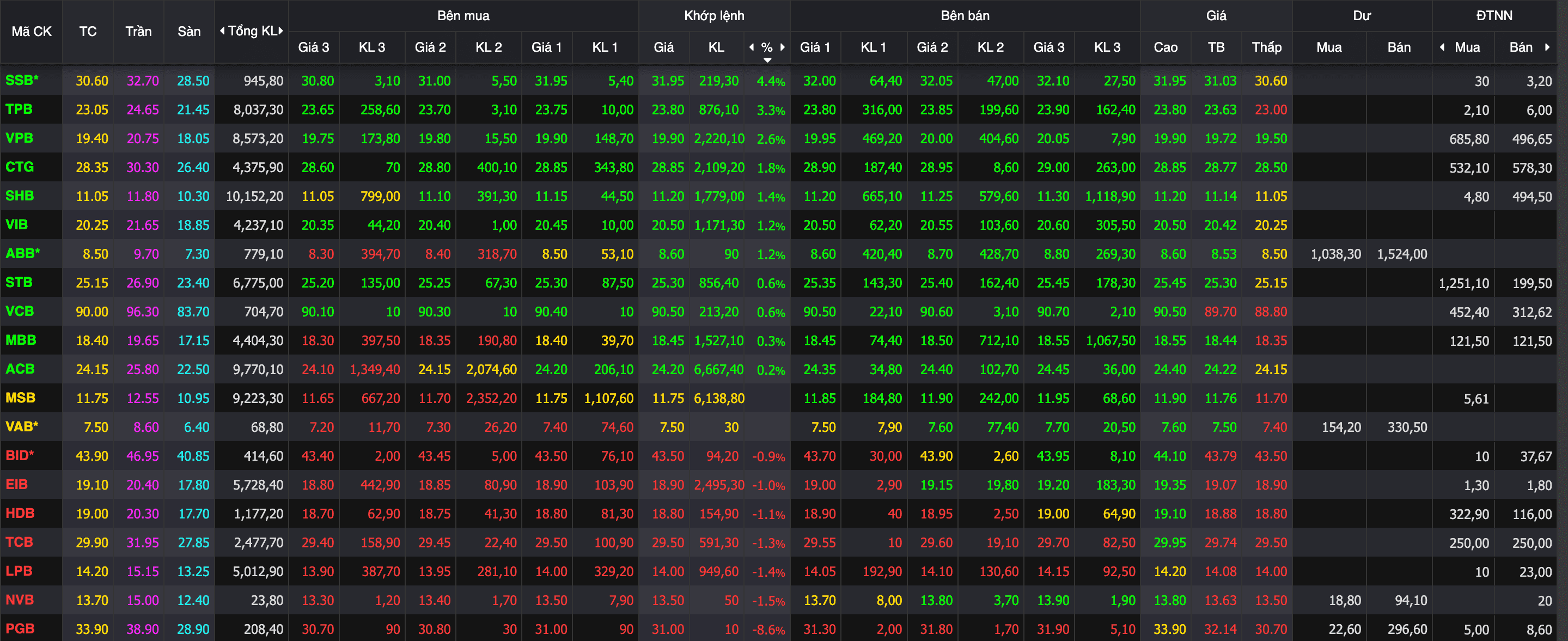The height and width of the screenshot is (641, 1568).
Task: Open the PGB stock symbol
Action: pyautogui.click(x=20, y=629)
